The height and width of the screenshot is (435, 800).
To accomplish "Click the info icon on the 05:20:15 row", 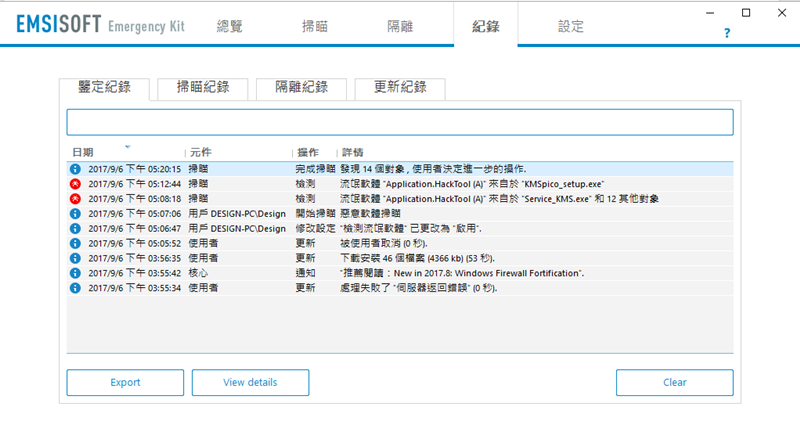I will coord(75,169).
